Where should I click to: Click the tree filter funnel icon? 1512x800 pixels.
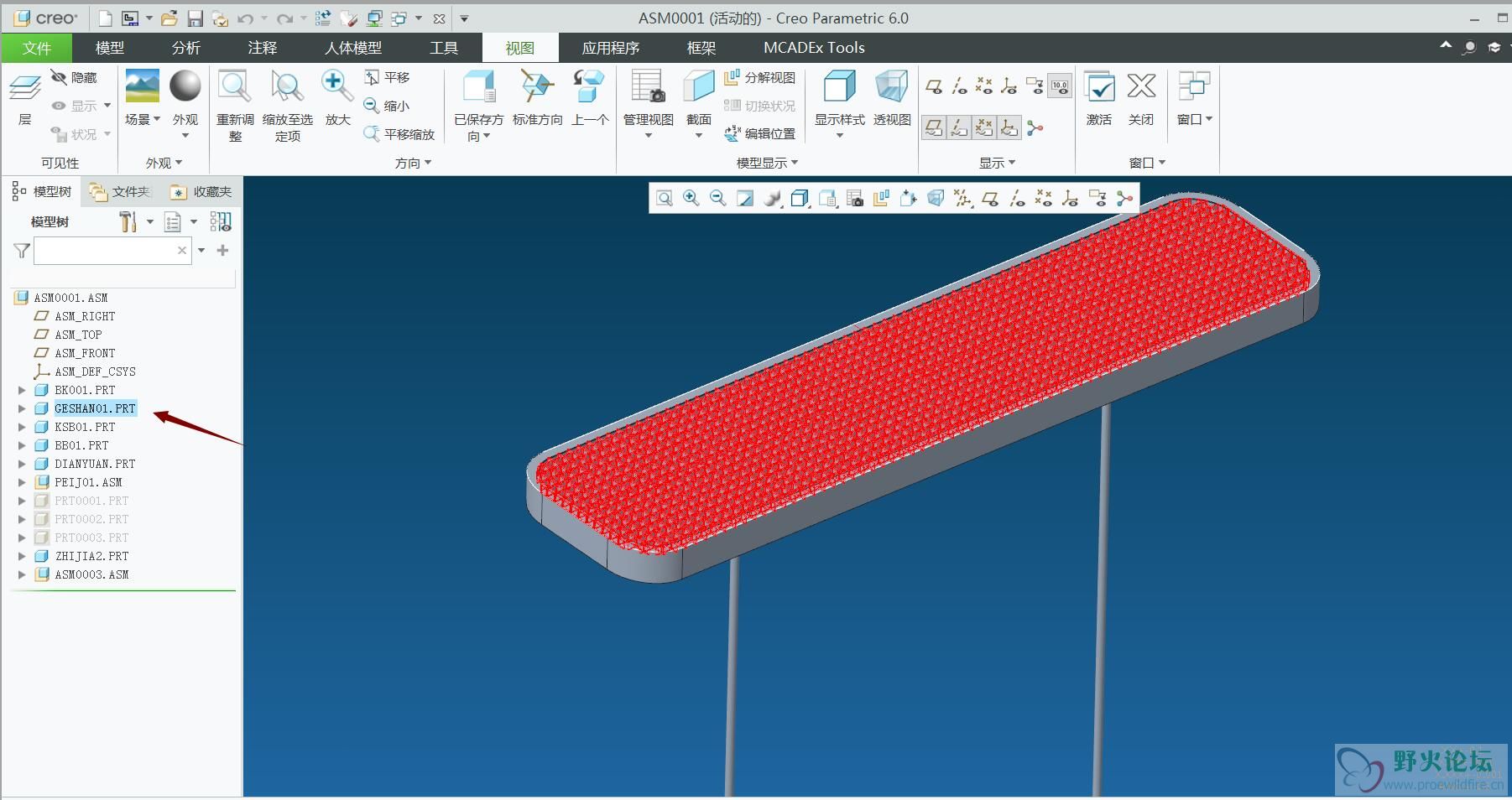click(x=22, y=250)
